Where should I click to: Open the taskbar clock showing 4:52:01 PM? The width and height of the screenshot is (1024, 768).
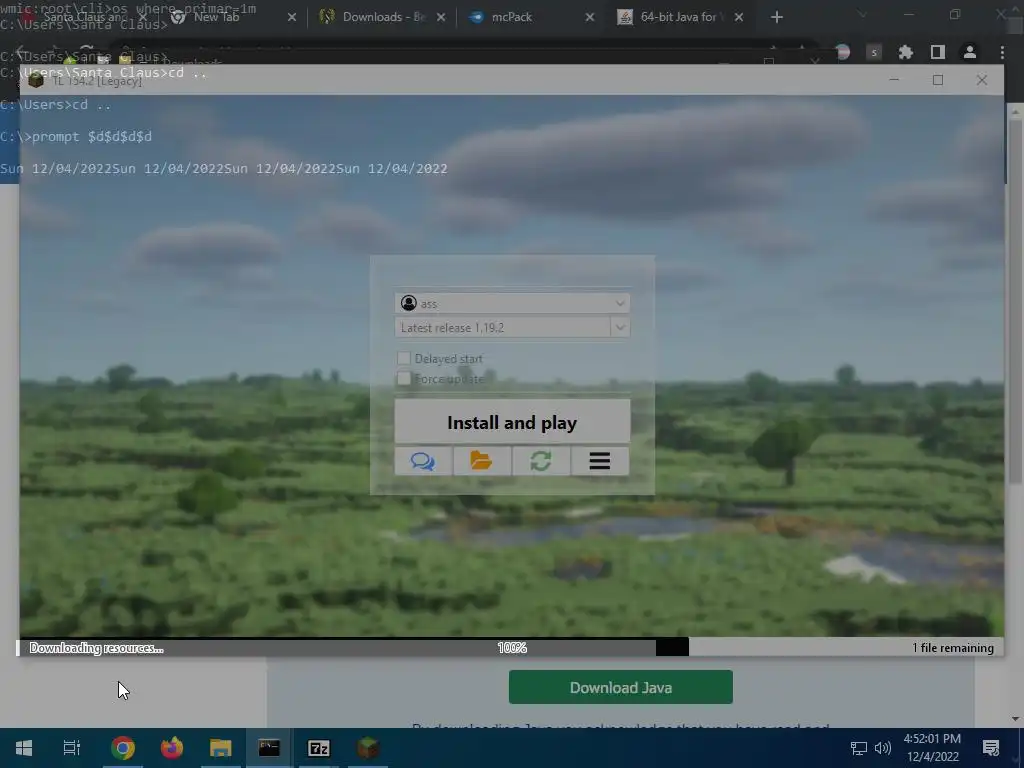point(933,748)
